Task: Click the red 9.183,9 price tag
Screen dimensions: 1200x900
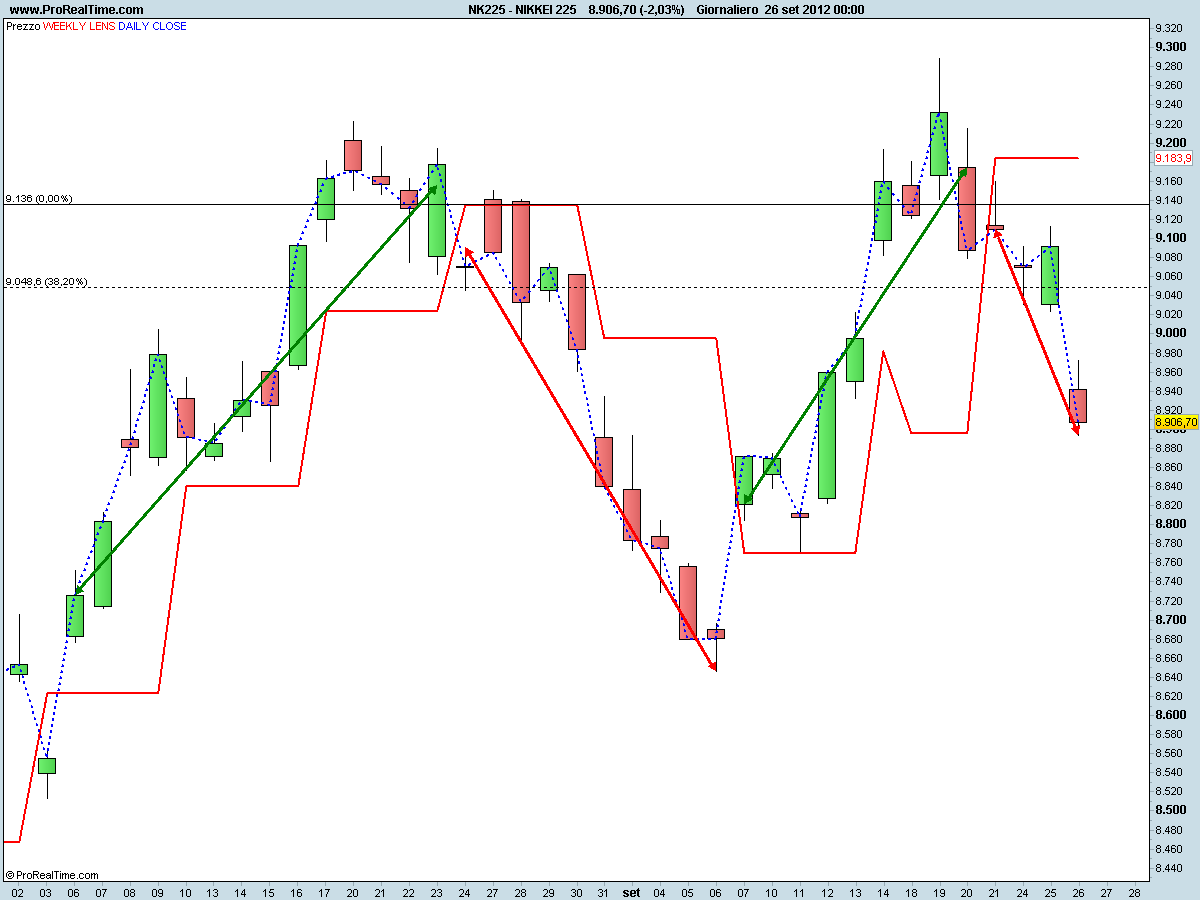Action: click(x=1174, y=158)
